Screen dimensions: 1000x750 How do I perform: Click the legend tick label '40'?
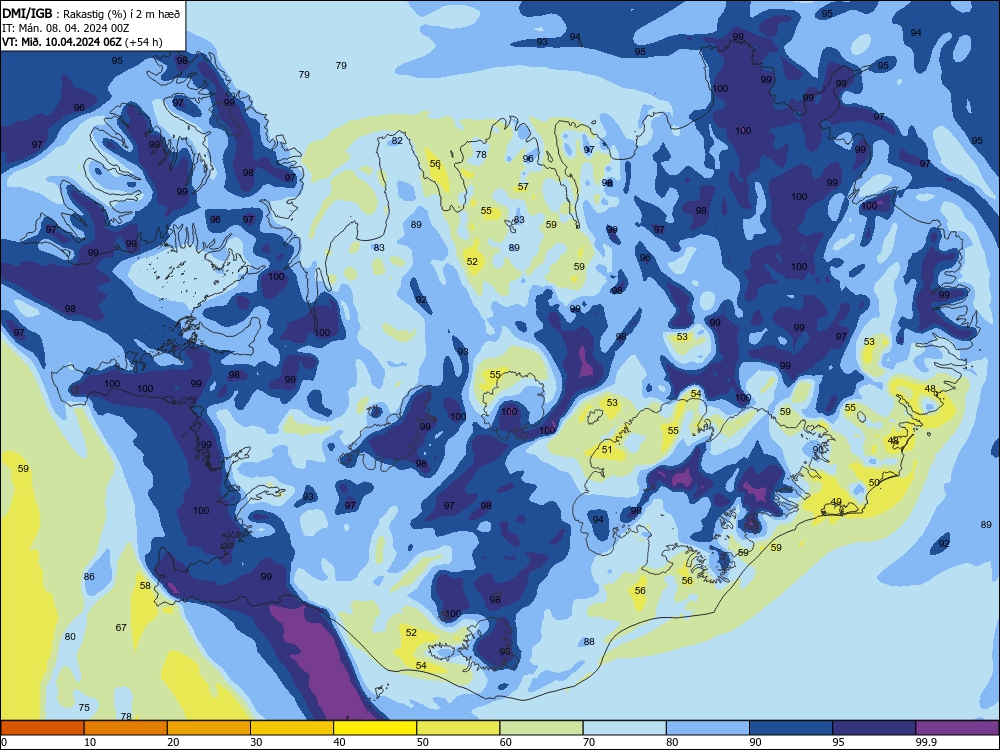[x=339, y=742]
